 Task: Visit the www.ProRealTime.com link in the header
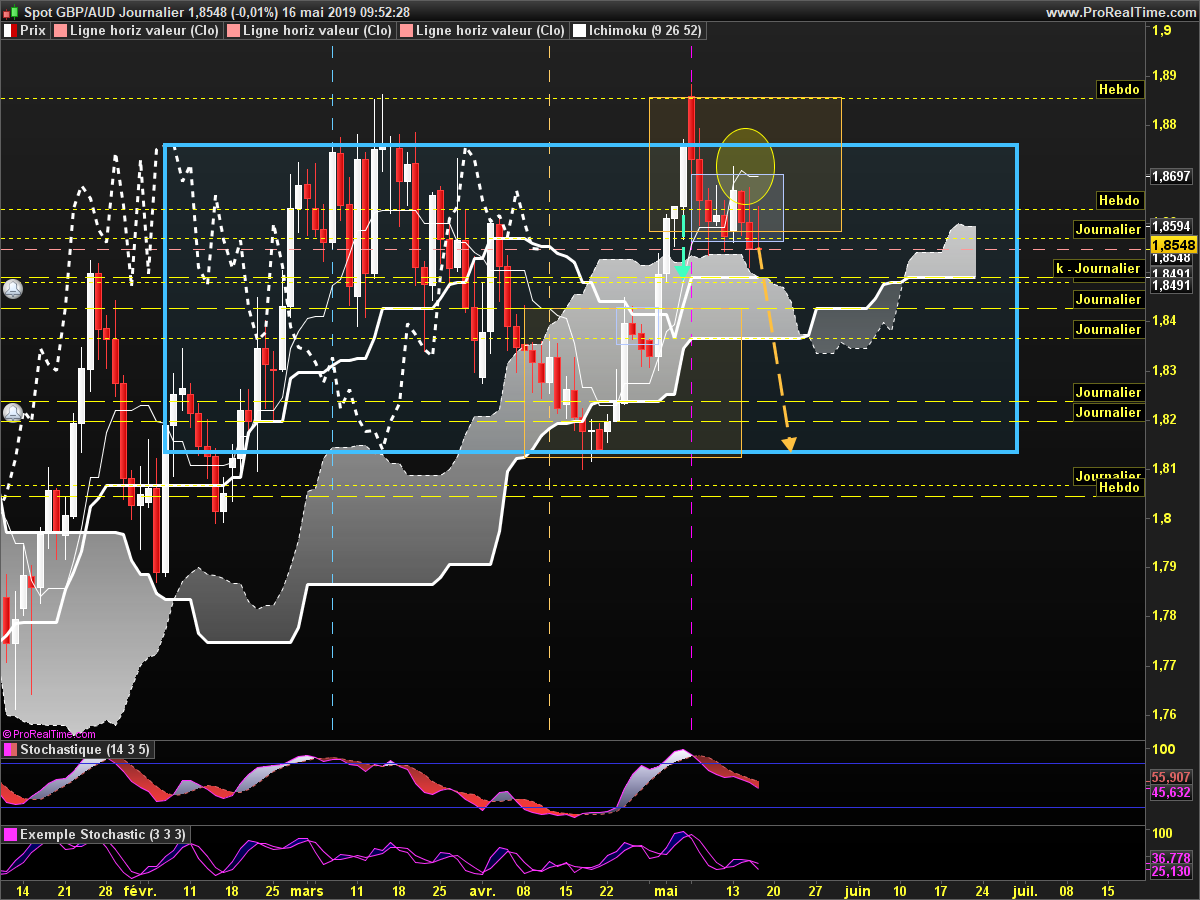point(1121,12)
